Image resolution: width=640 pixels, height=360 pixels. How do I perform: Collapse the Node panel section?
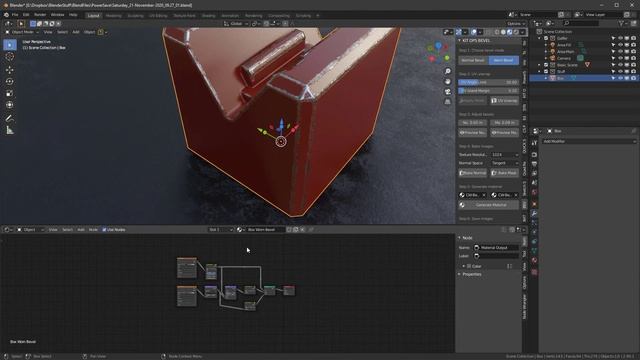(460, 238)
